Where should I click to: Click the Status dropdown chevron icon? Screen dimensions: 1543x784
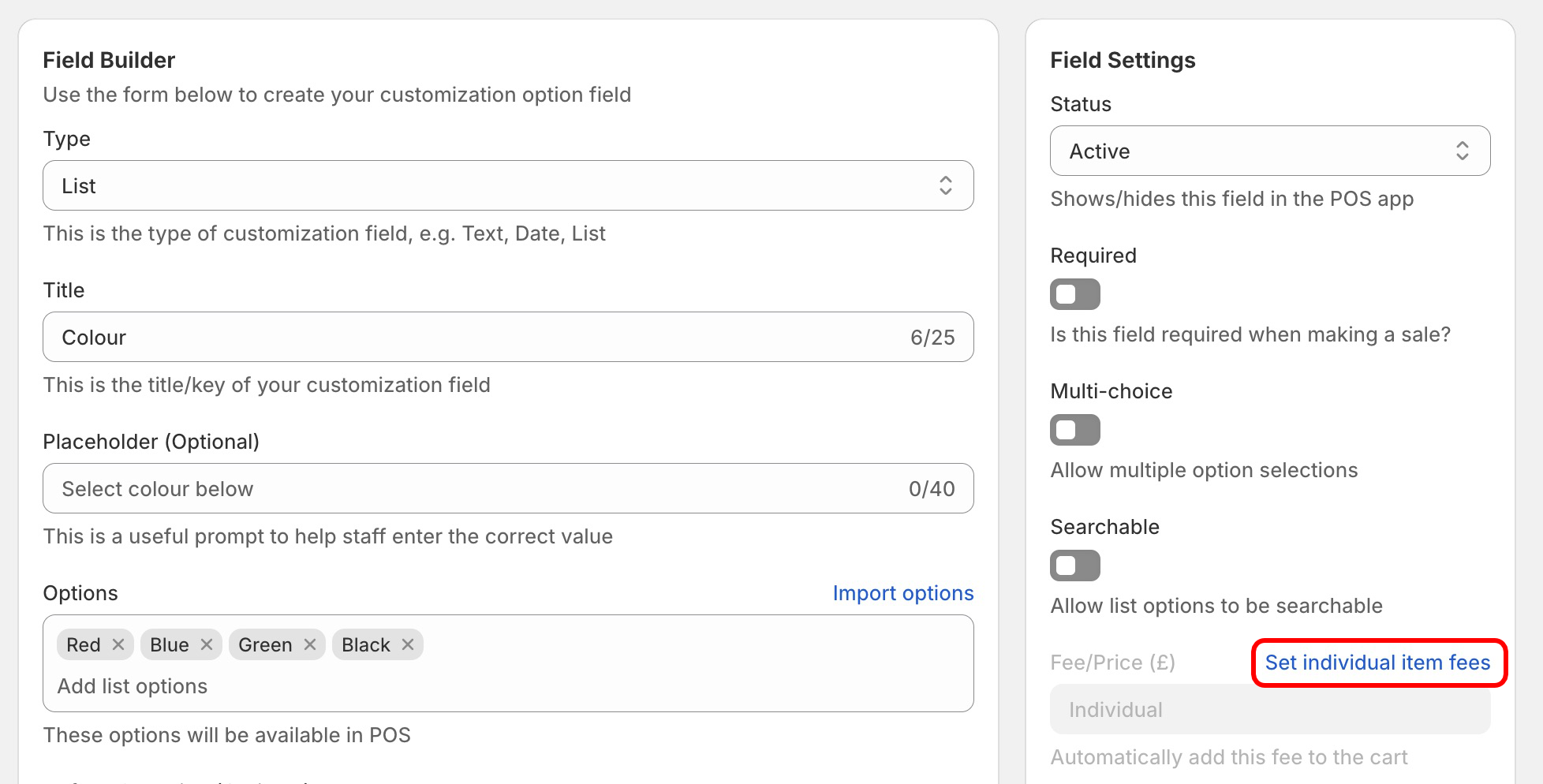[x=1462, y=151]
